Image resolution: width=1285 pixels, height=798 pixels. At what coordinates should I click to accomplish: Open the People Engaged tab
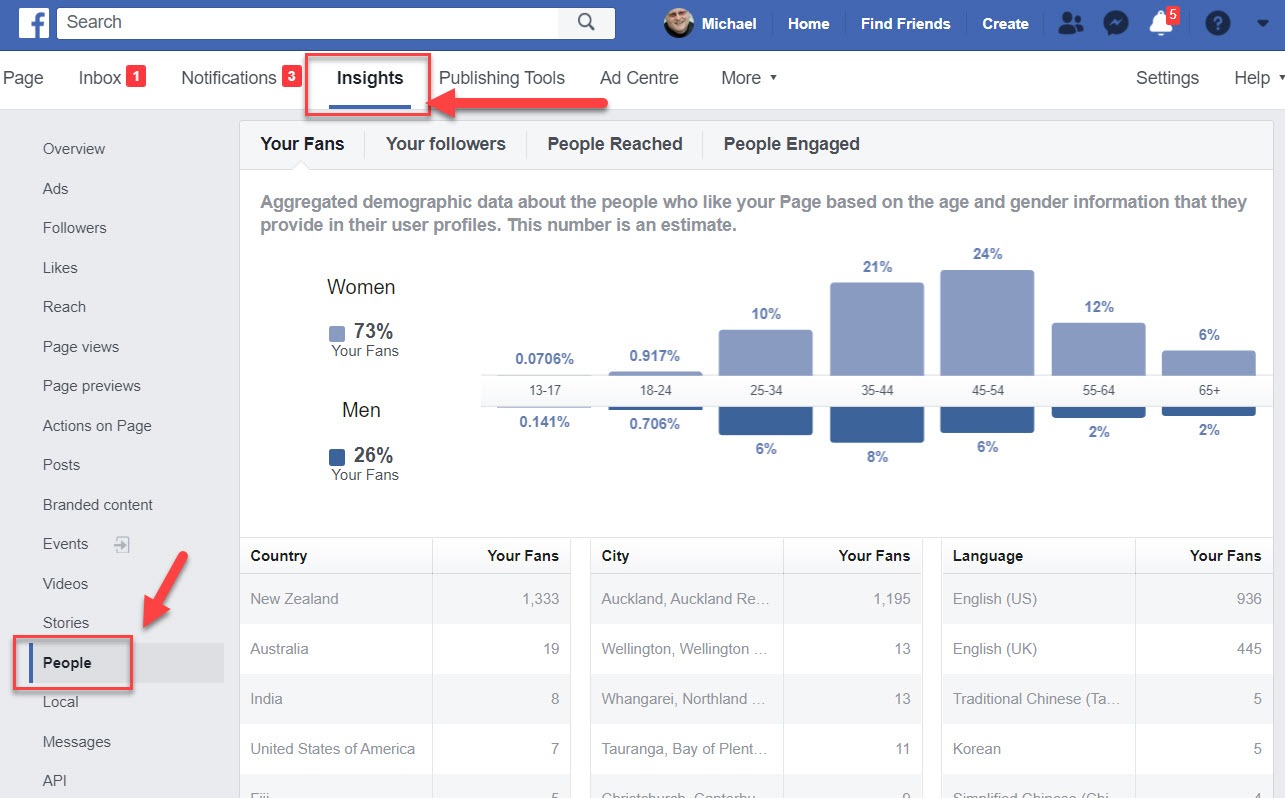coord(791,144)
